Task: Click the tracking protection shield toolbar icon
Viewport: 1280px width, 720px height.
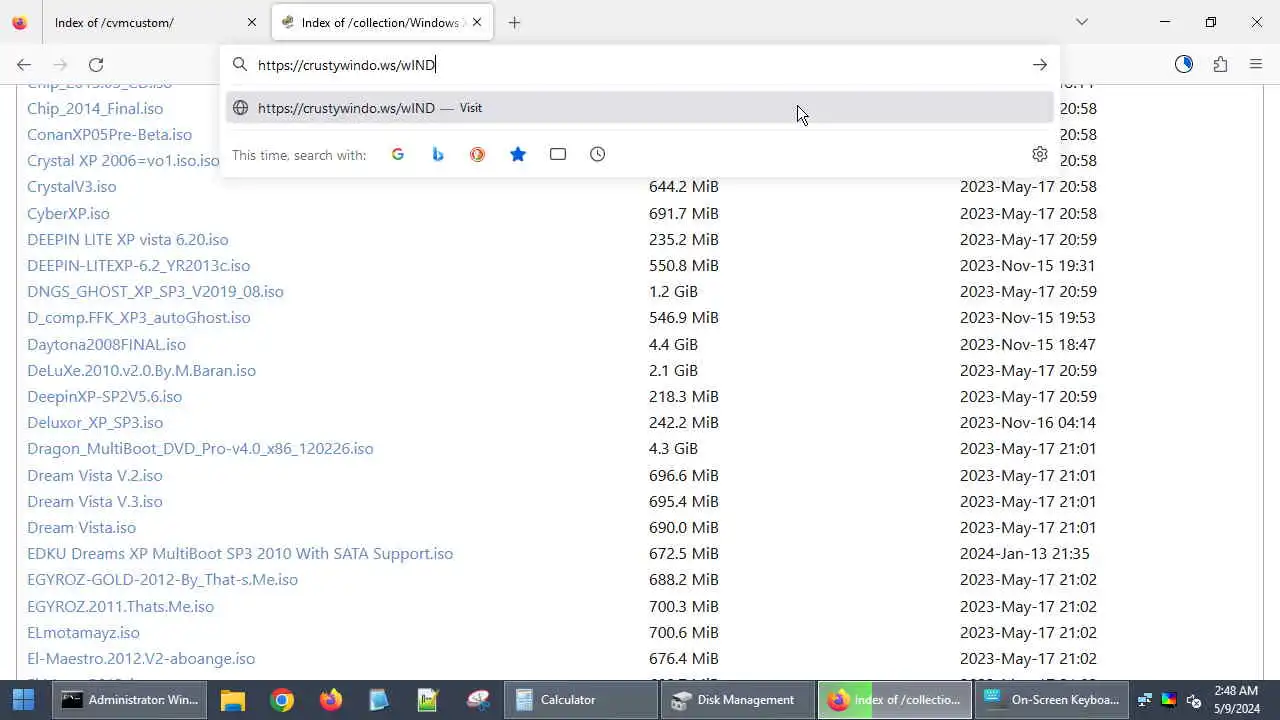Action: (x=1184, y=65)
